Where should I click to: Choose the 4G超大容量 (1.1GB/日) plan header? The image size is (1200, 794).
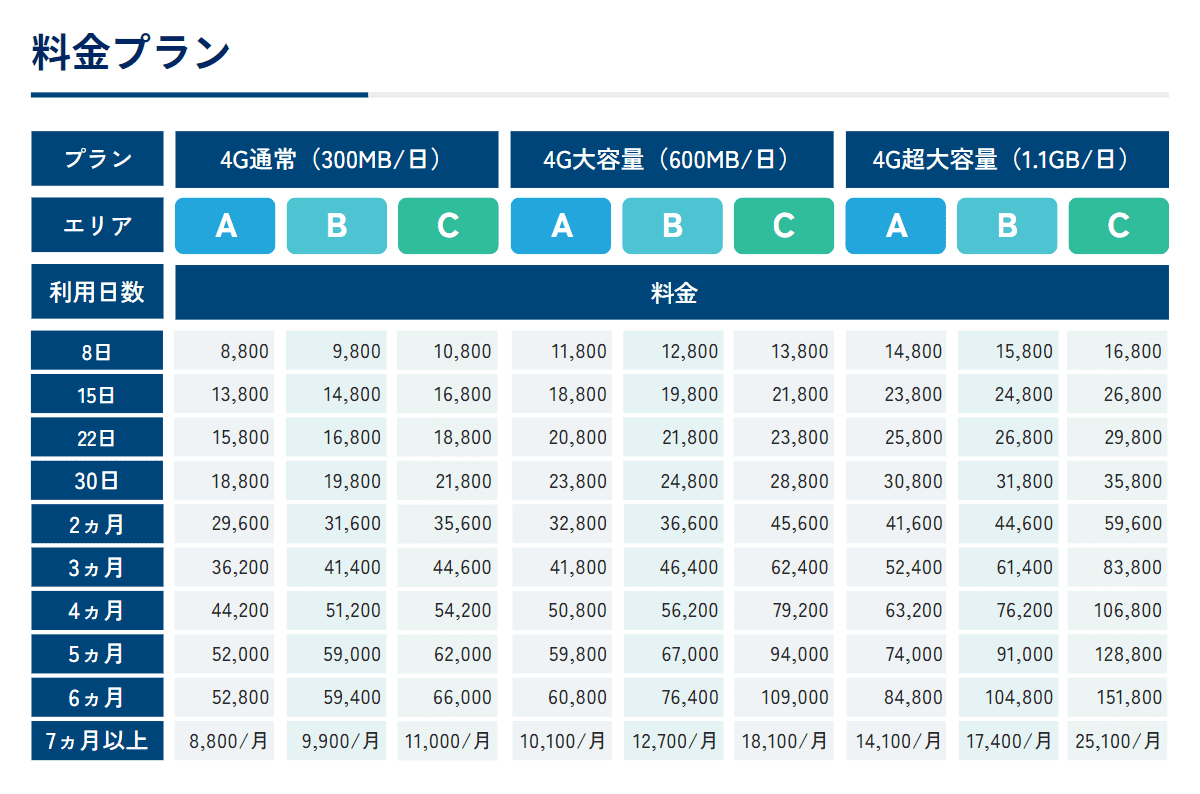tap(1006, 159)
